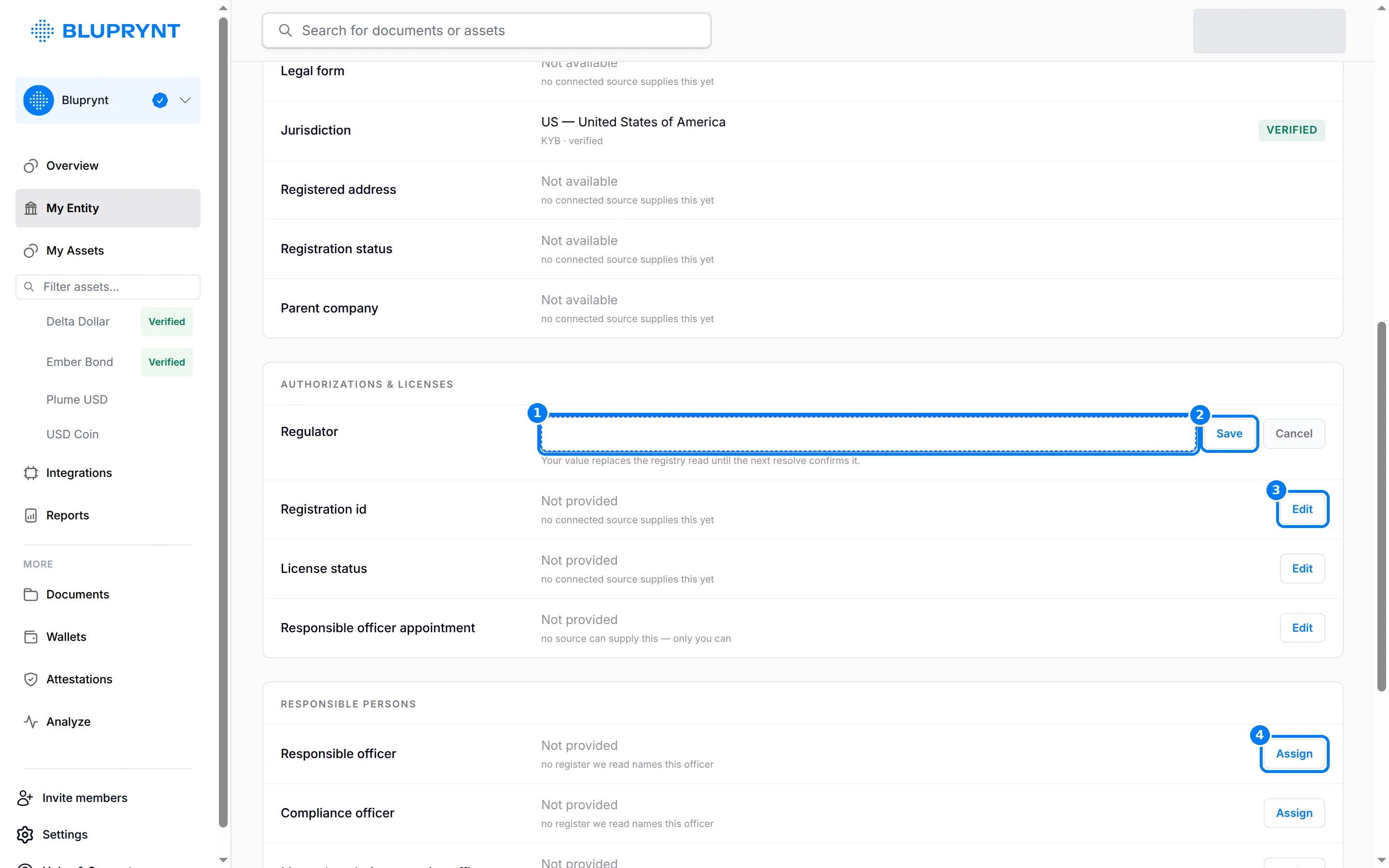Image resolution: width=1389 pixels, height=868 pixels.
Task: Click the Bluprynt organization avatar
Action: click(x=39, y=100)
